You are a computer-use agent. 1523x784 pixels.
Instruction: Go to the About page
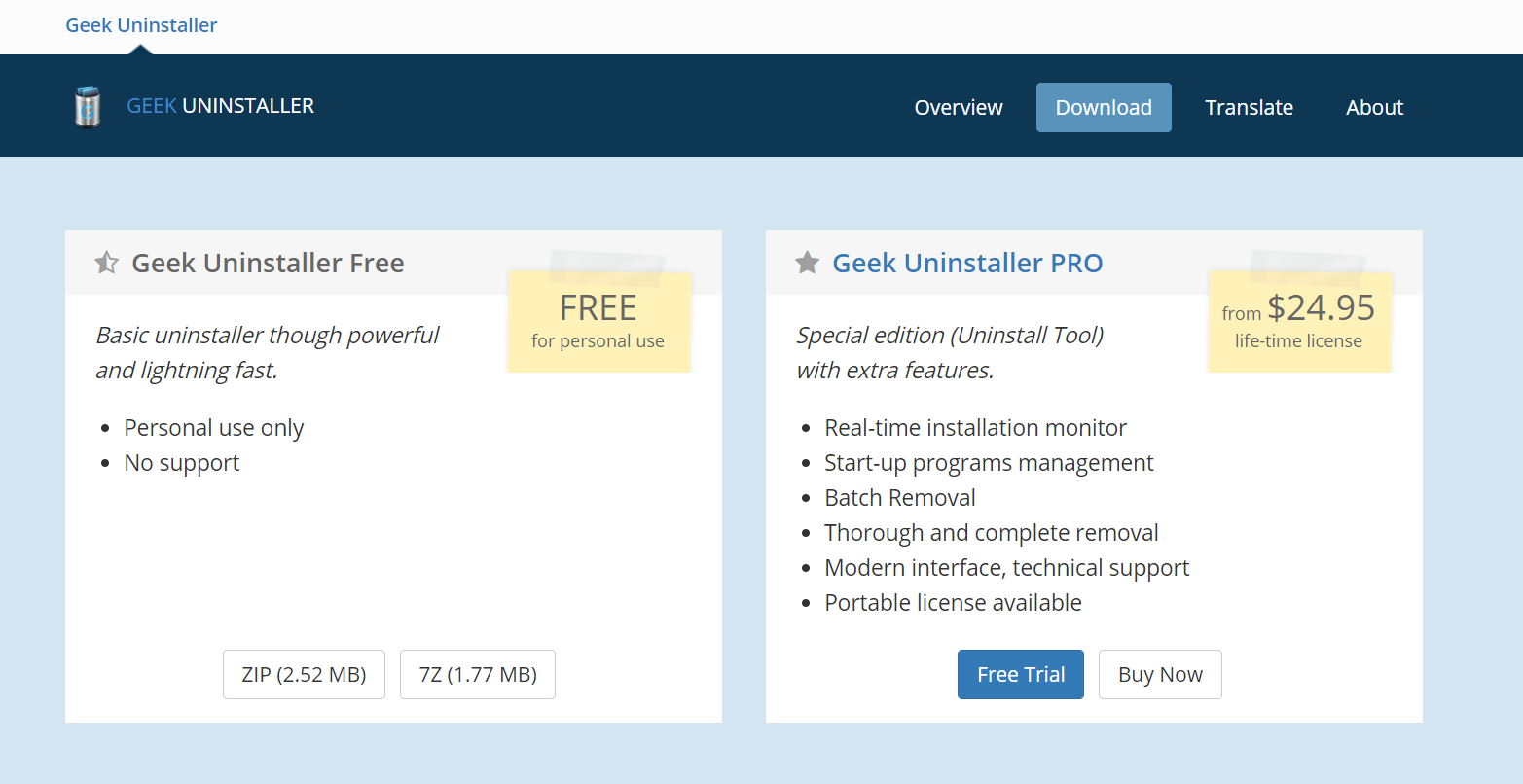tap(1374, 107)
